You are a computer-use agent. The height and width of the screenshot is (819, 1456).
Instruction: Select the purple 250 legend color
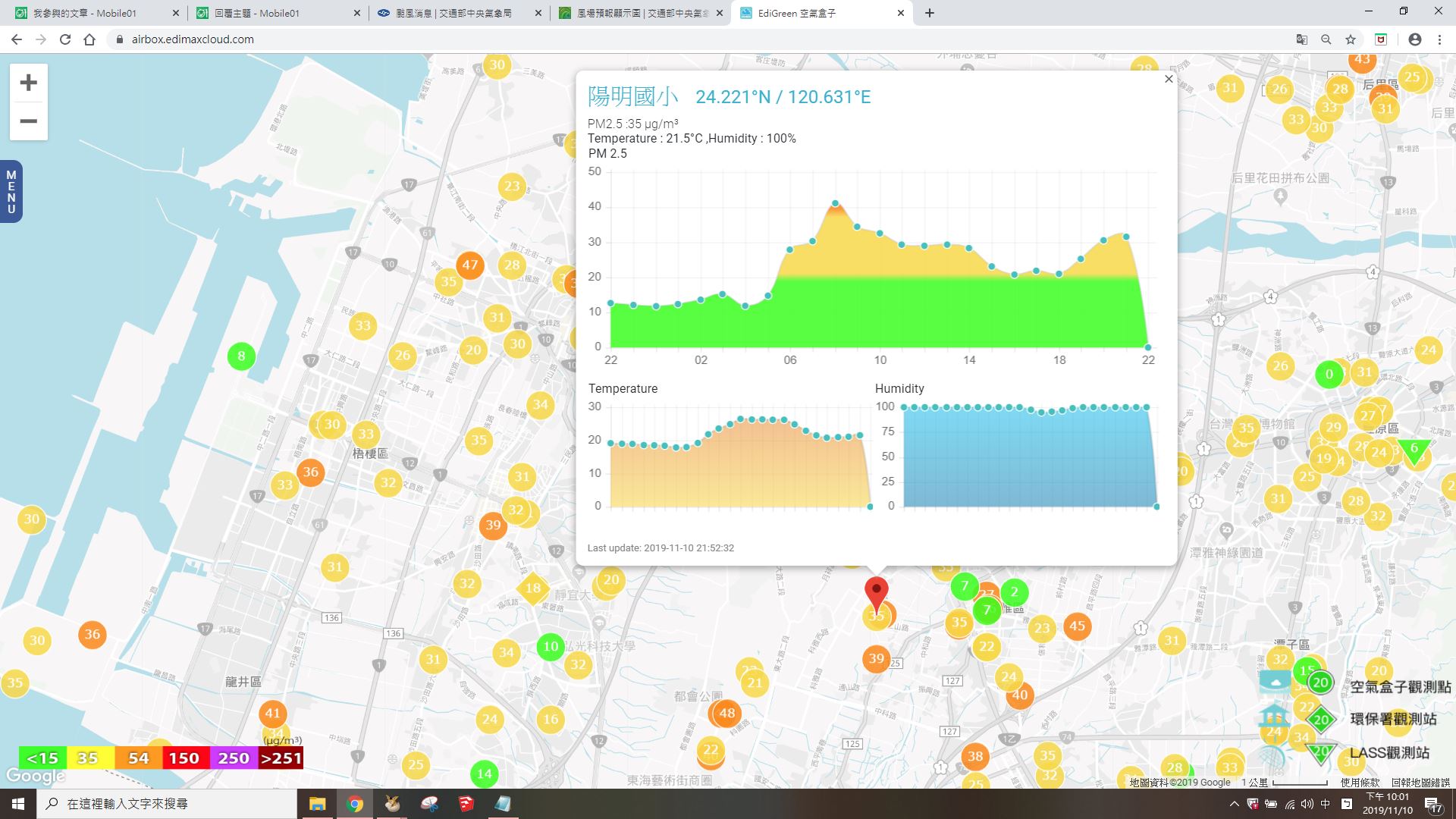click(x=234, y=758)
